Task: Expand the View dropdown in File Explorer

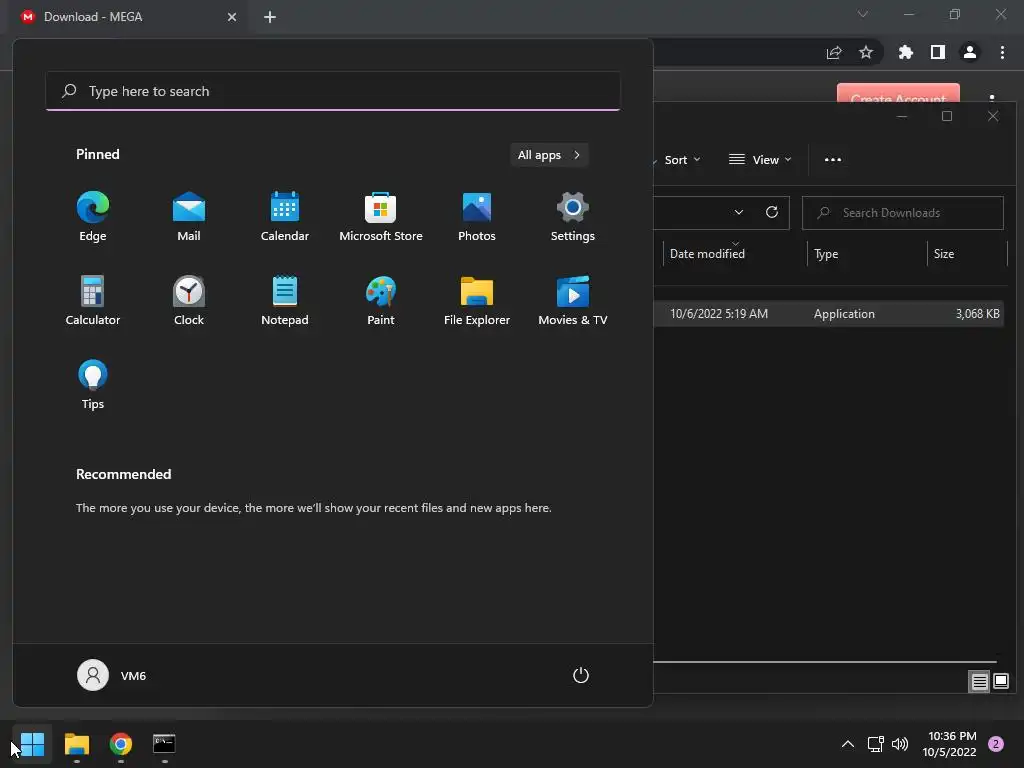Action: pyautogui.click(x=760, y=160)
